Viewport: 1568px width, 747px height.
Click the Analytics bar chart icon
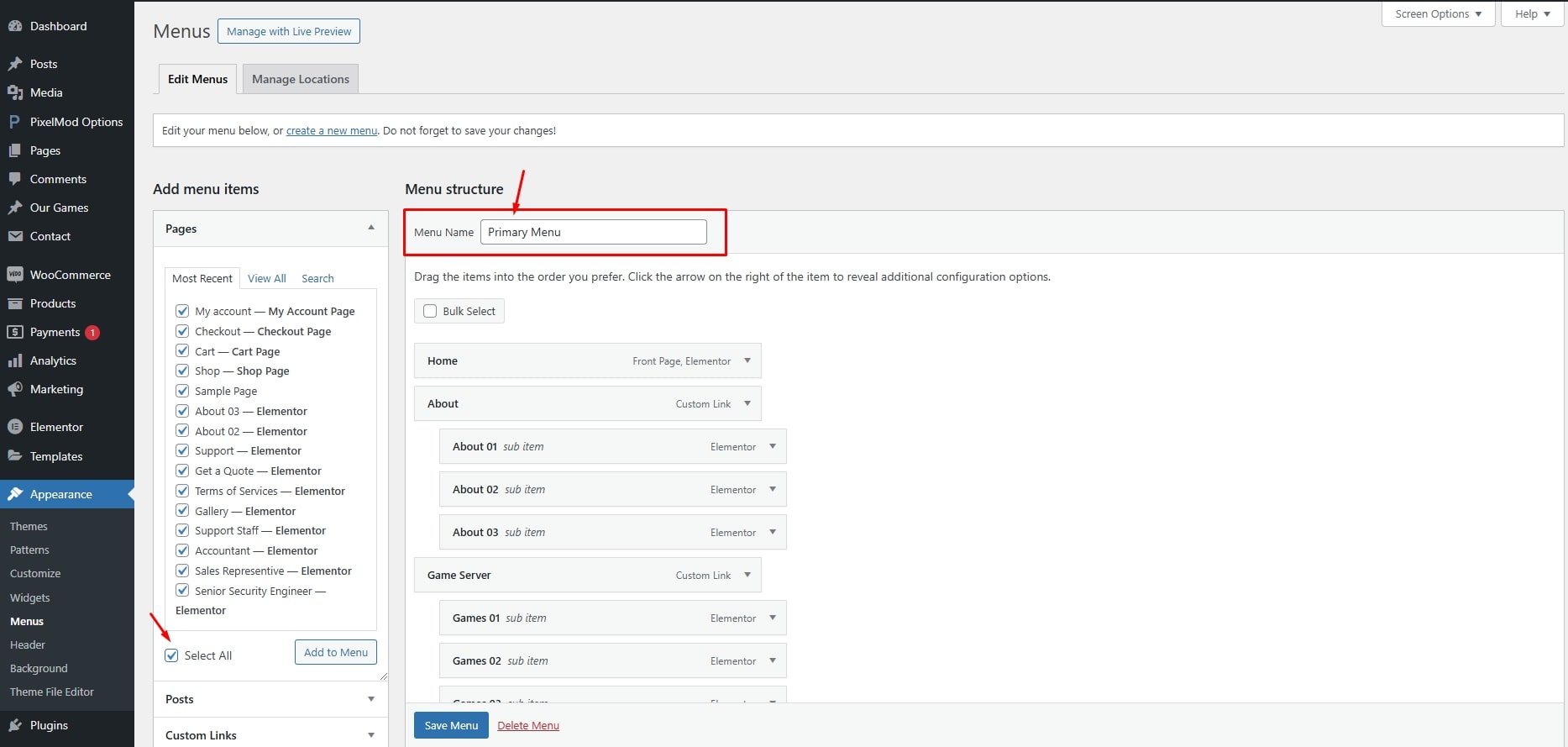pyautogui.click(x=15, y=360)
